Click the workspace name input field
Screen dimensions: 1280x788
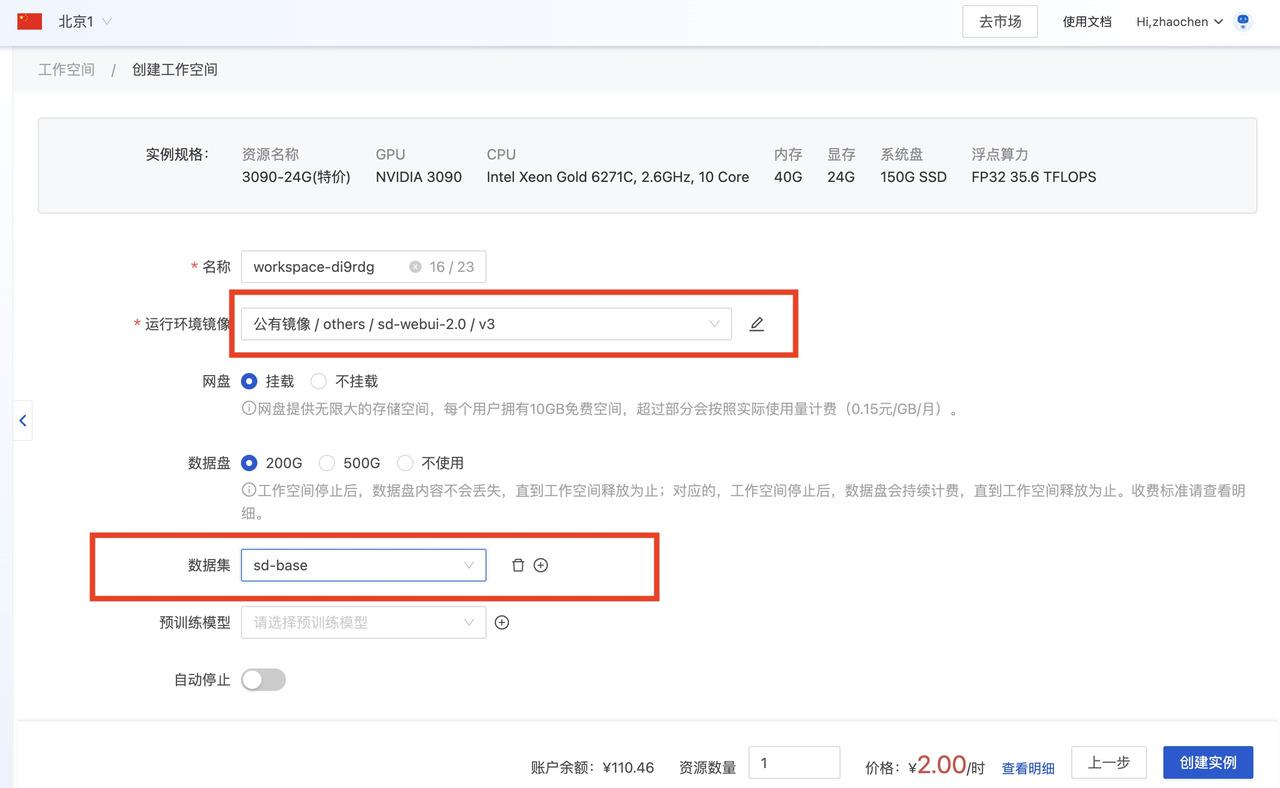pos(363,267)
